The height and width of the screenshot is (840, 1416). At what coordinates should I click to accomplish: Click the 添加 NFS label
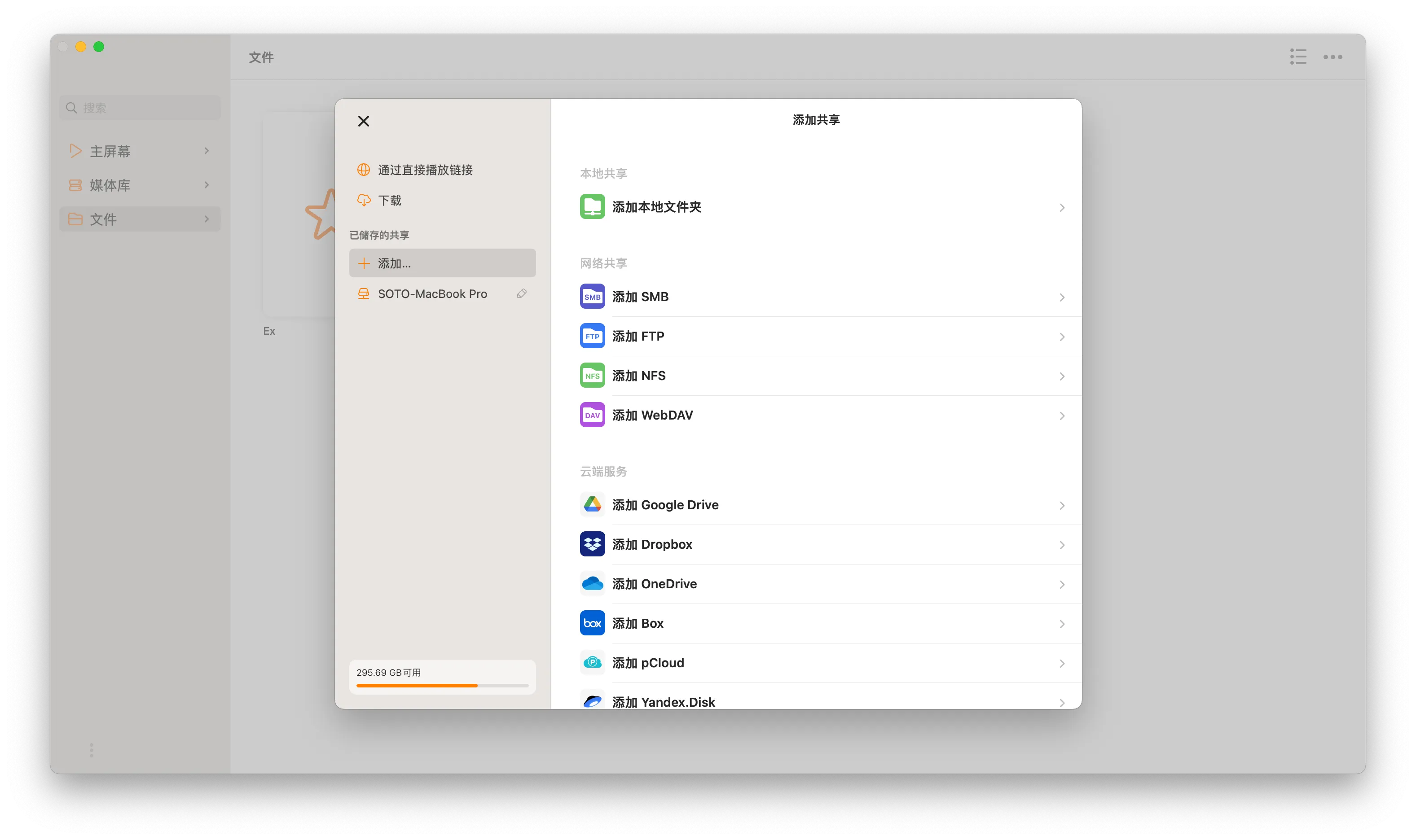coord(639,375)
